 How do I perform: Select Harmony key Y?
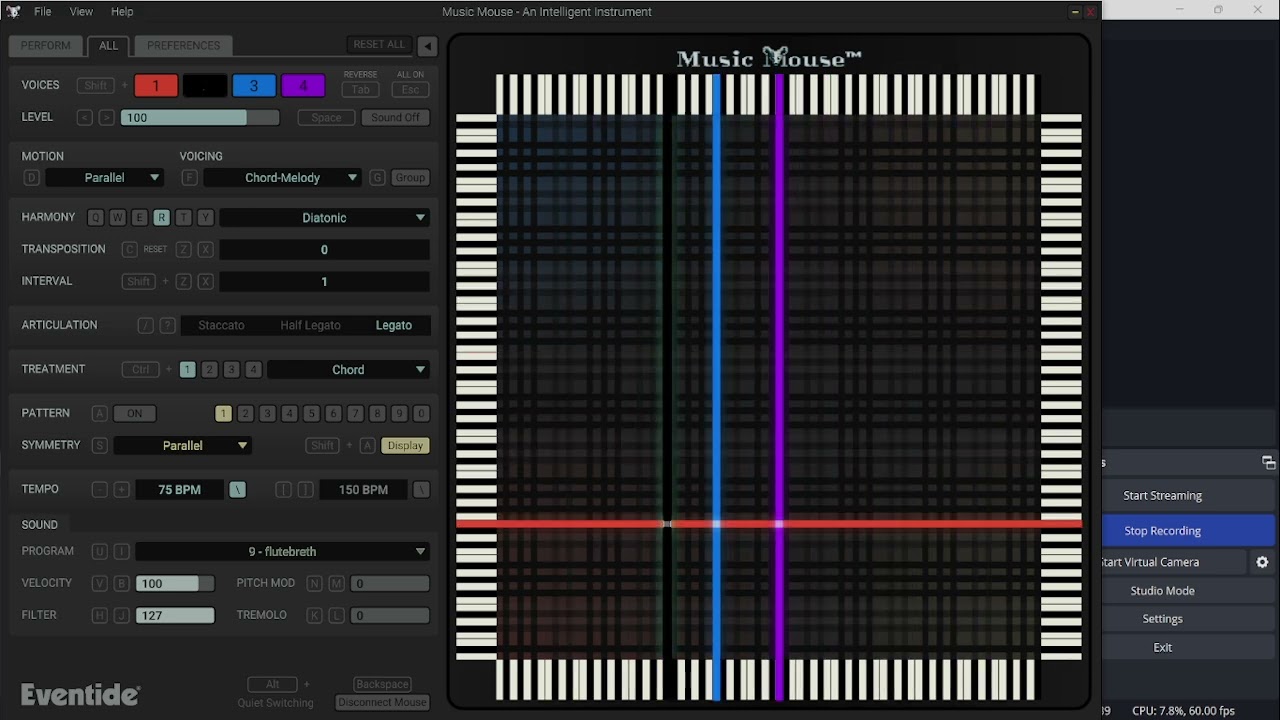[x=206, y=218]
